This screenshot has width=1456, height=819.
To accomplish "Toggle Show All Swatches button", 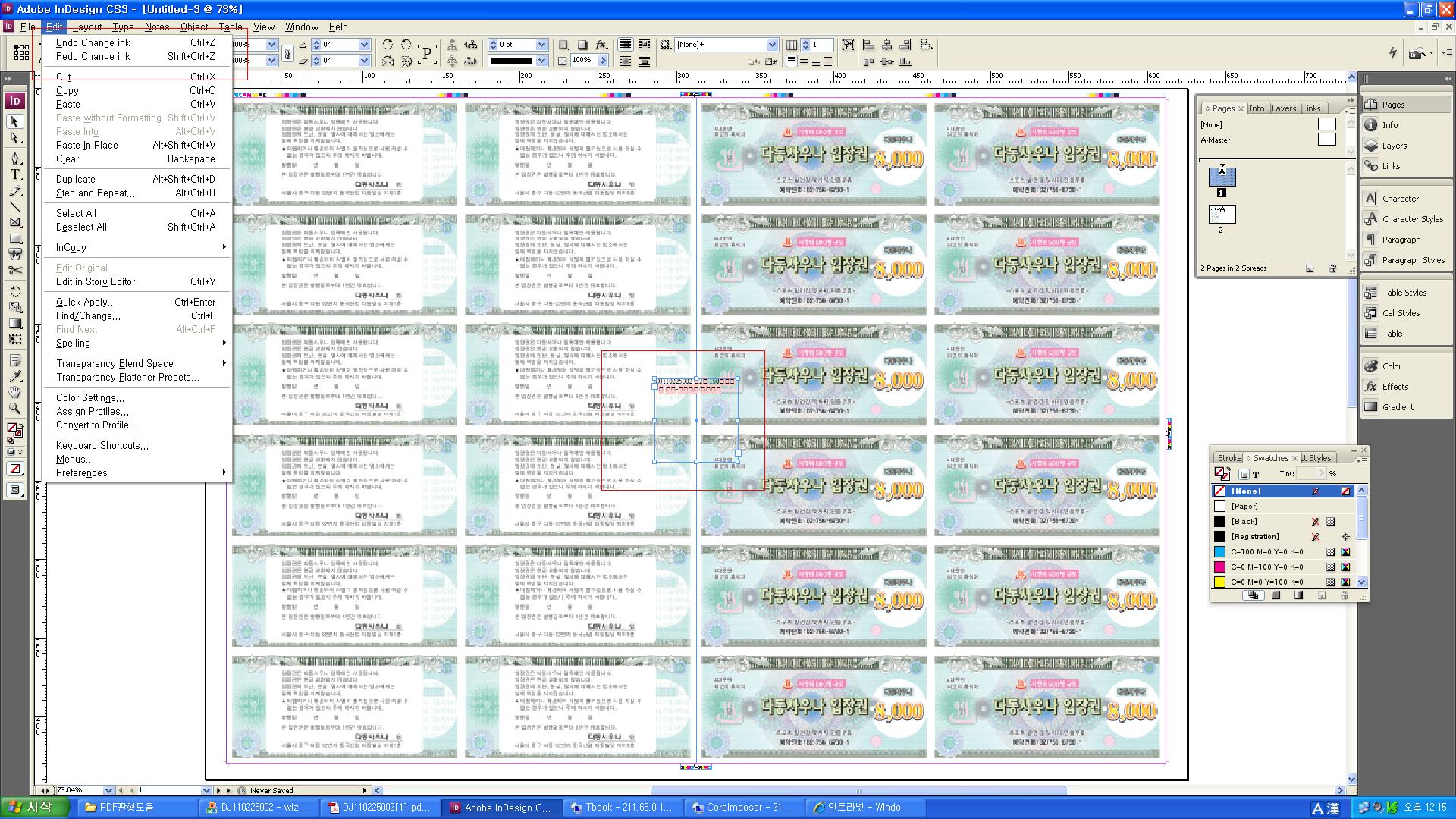I will pos(1253,595).
